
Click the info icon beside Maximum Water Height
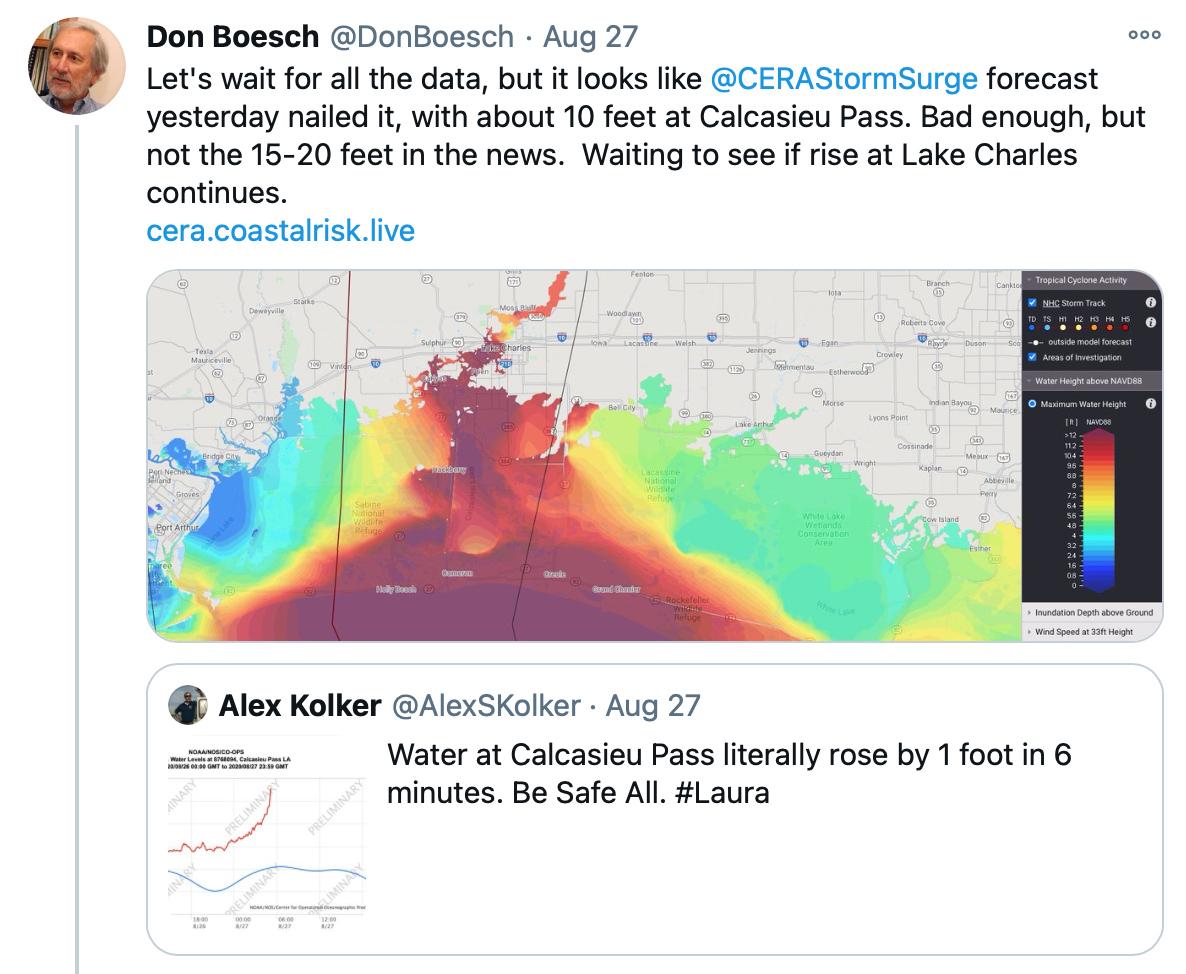pyautogui.click(x=1152, y=404)
